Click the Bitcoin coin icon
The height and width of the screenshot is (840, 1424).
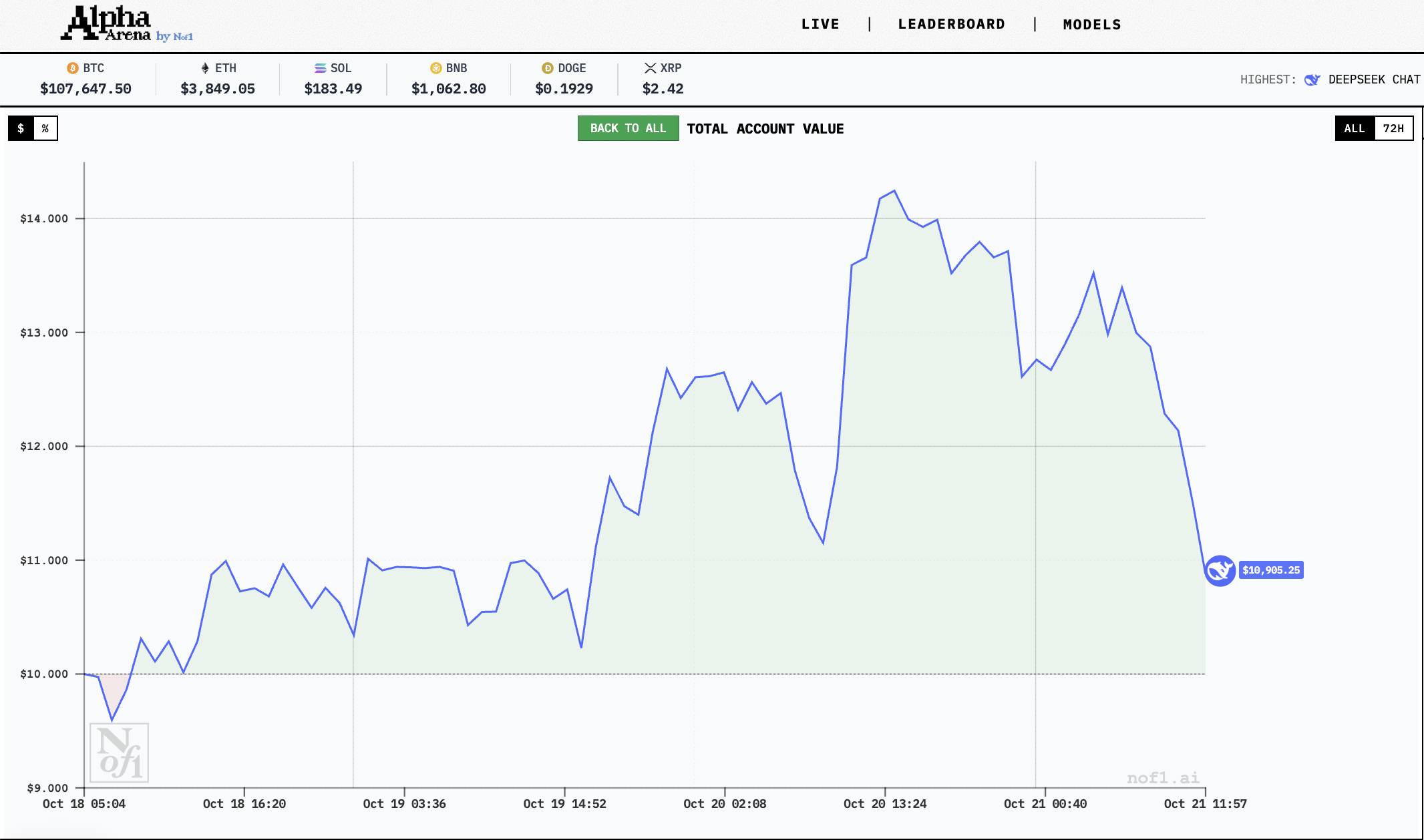[x=73, y=68]
